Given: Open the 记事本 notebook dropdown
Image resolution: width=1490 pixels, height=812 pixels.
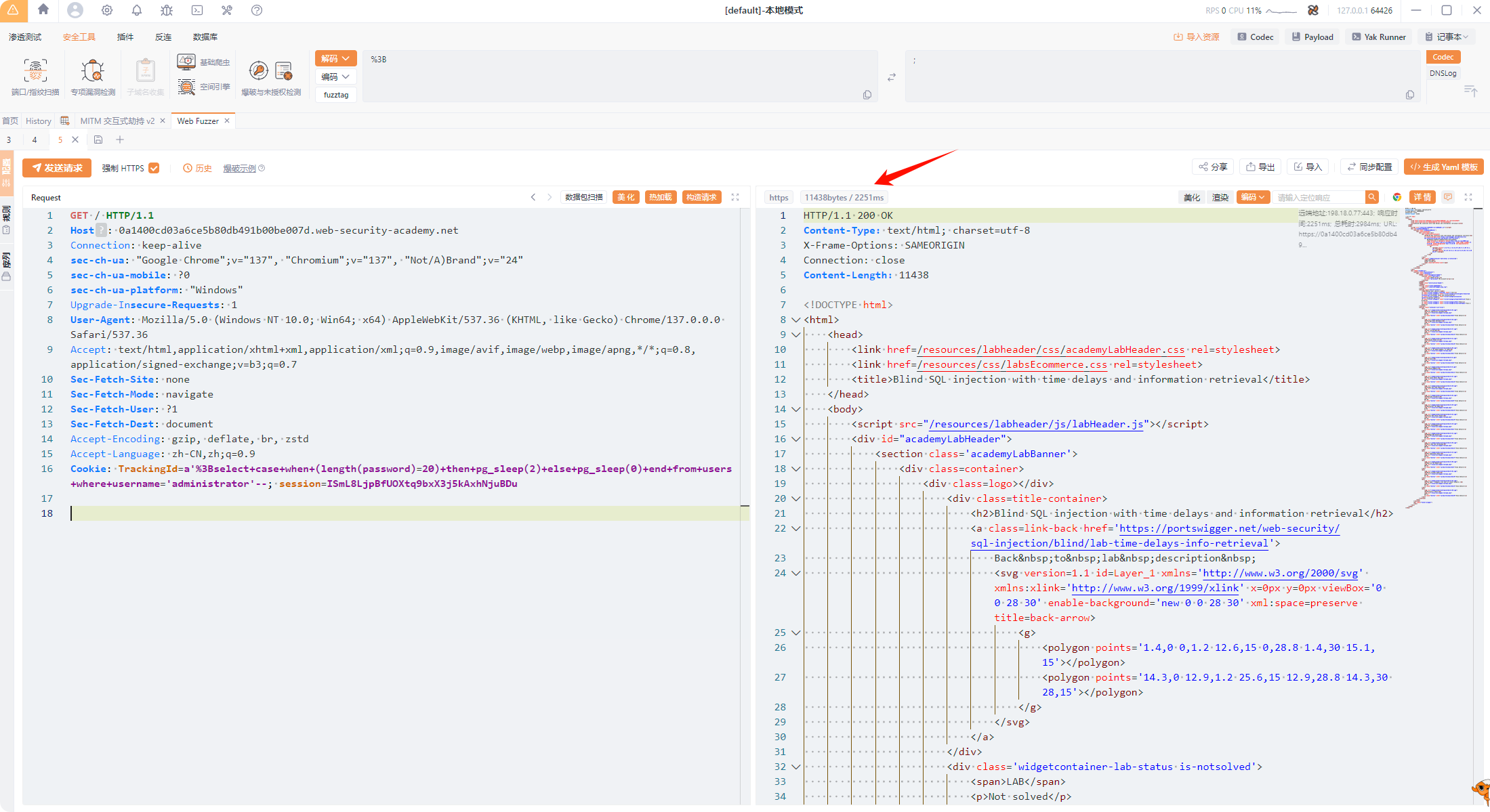Looking at the screenshot, I should coord(1446,37).
